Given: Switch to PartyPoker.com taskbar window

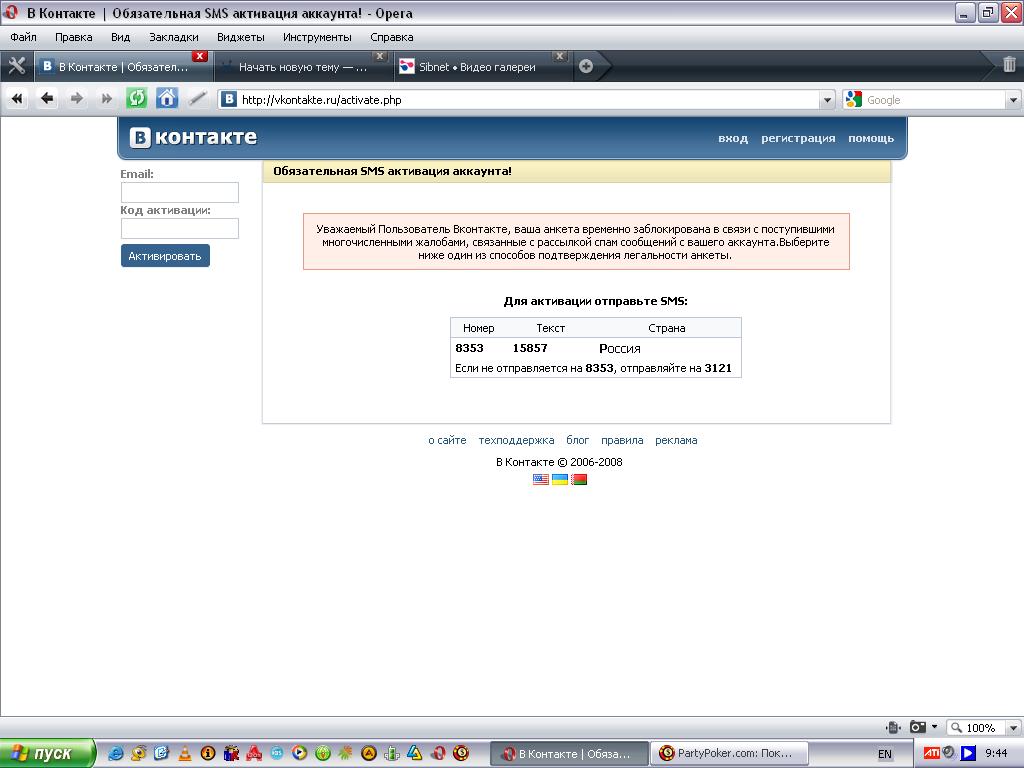Looking at the screenshot, I should (729, 754).
